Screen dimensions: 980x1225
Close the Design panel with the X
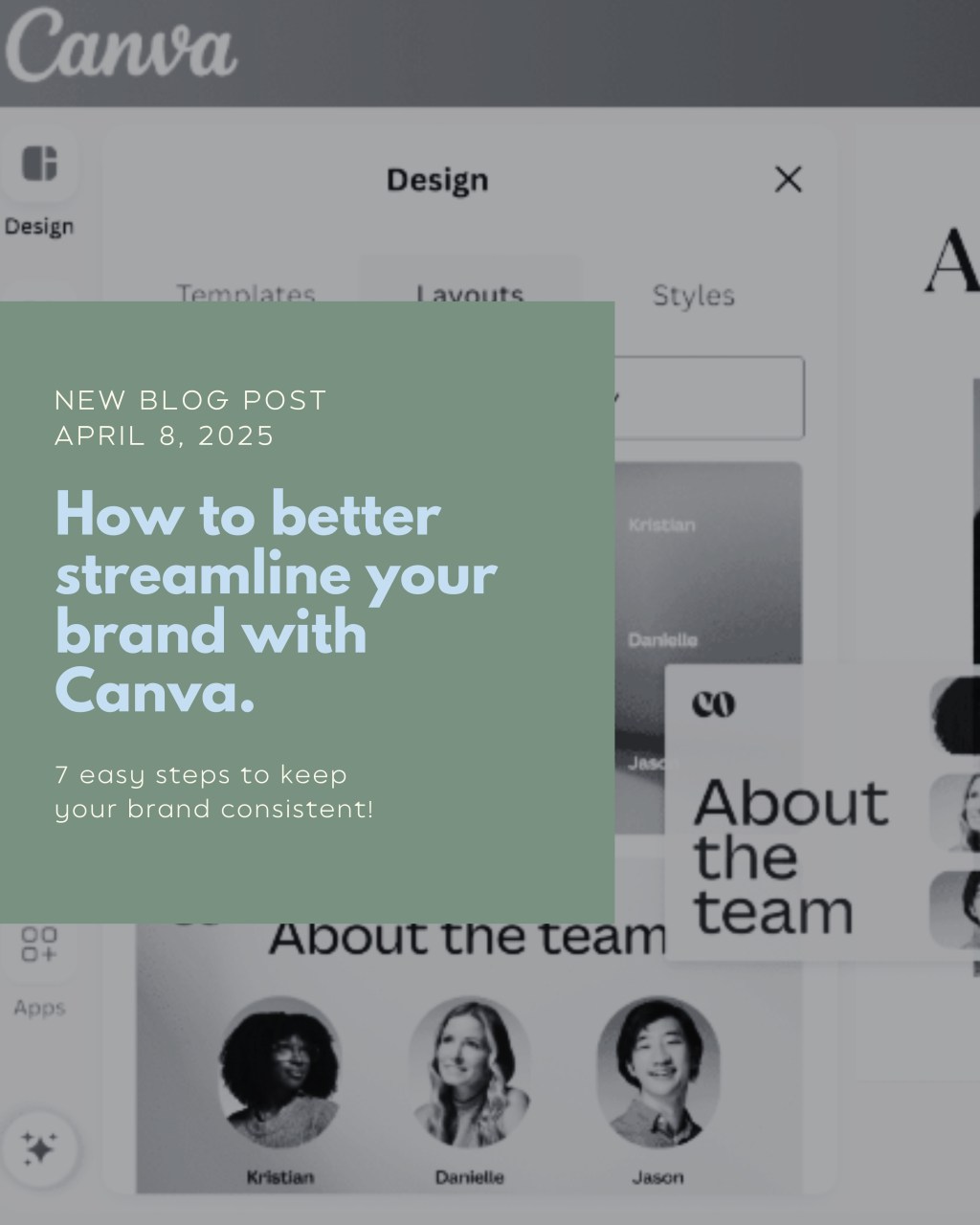pyautogui.click(x=788, y=179)
